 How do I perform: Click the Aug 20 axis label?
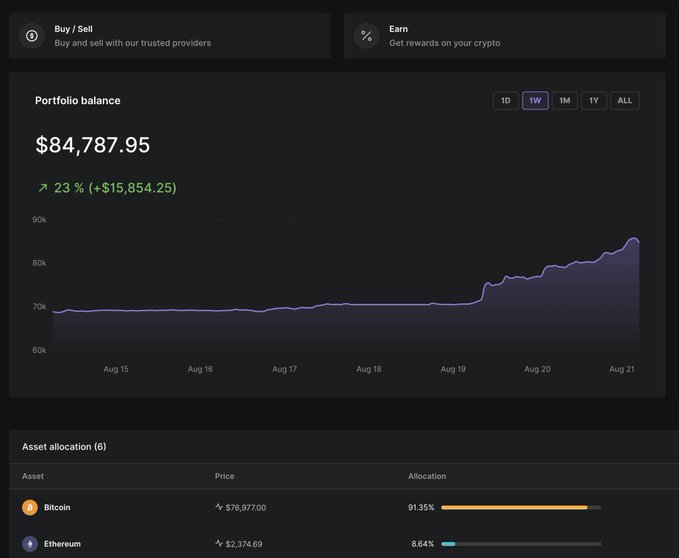click(537, 369)
